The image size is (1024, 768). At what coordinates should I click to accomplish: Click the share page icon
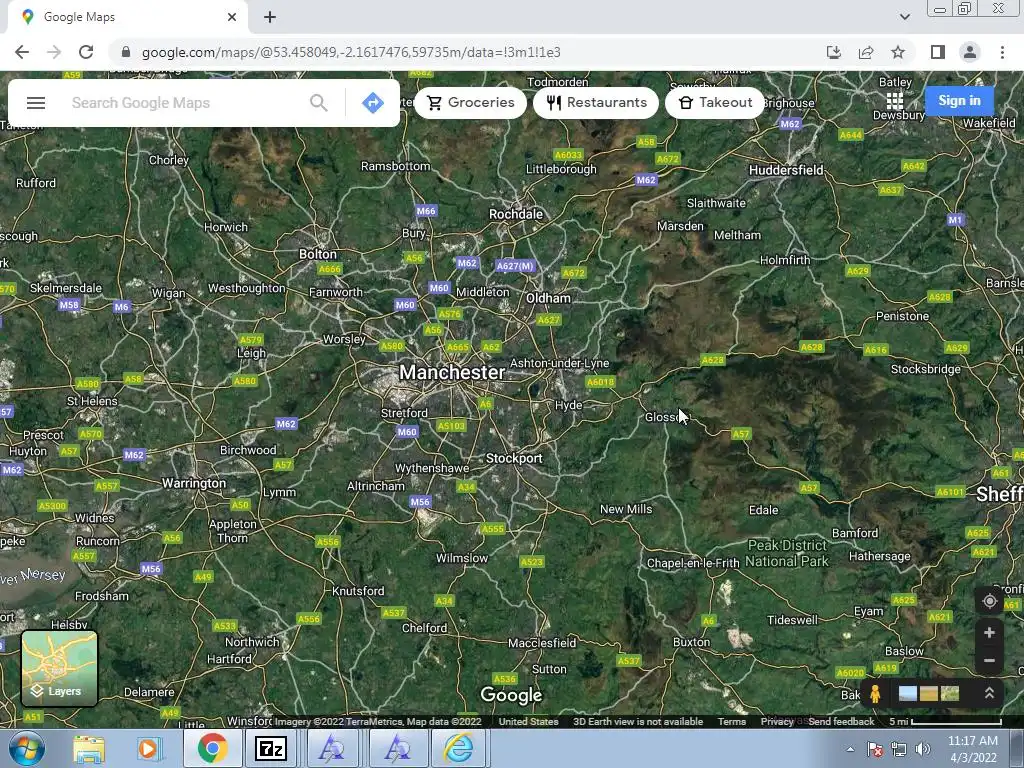tap(866, 52)
